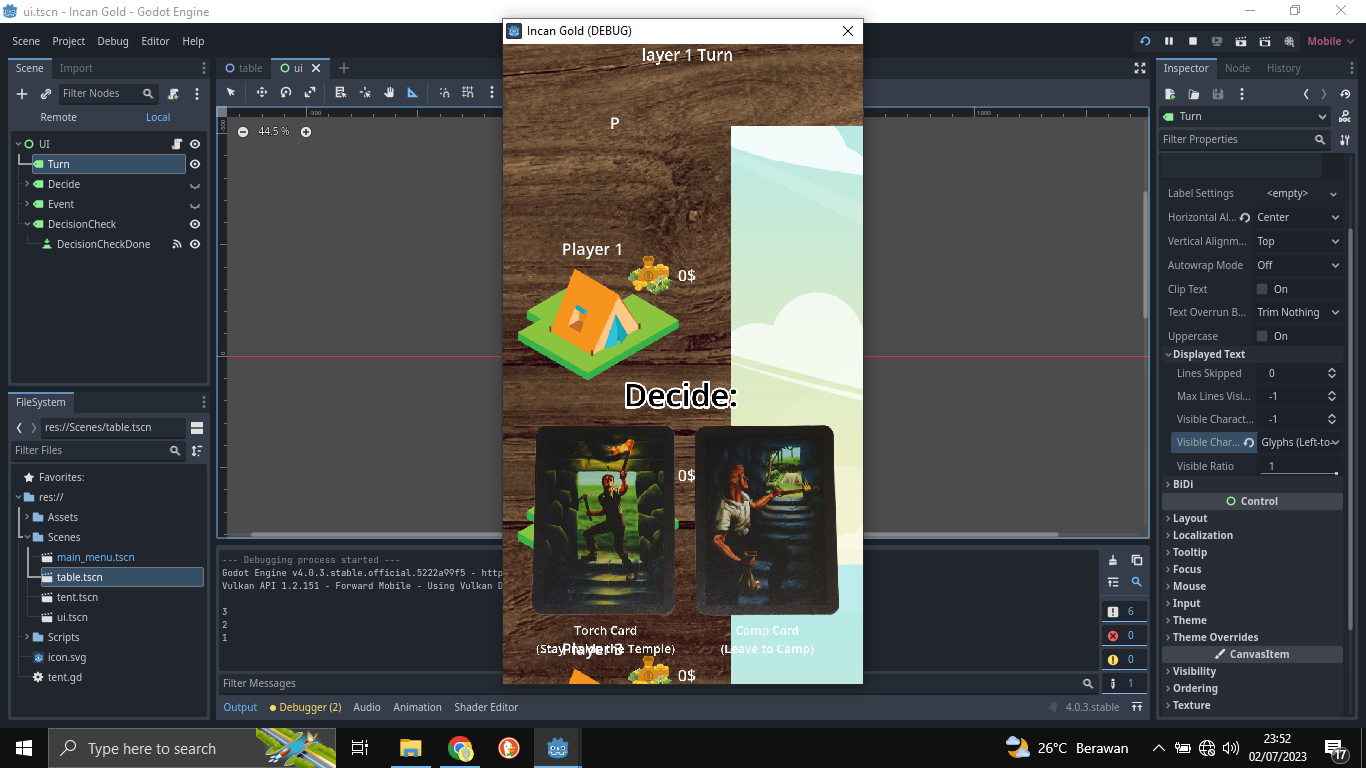Switch to the Remote scene tree view

pyautogui.click(x=58, y=117)
